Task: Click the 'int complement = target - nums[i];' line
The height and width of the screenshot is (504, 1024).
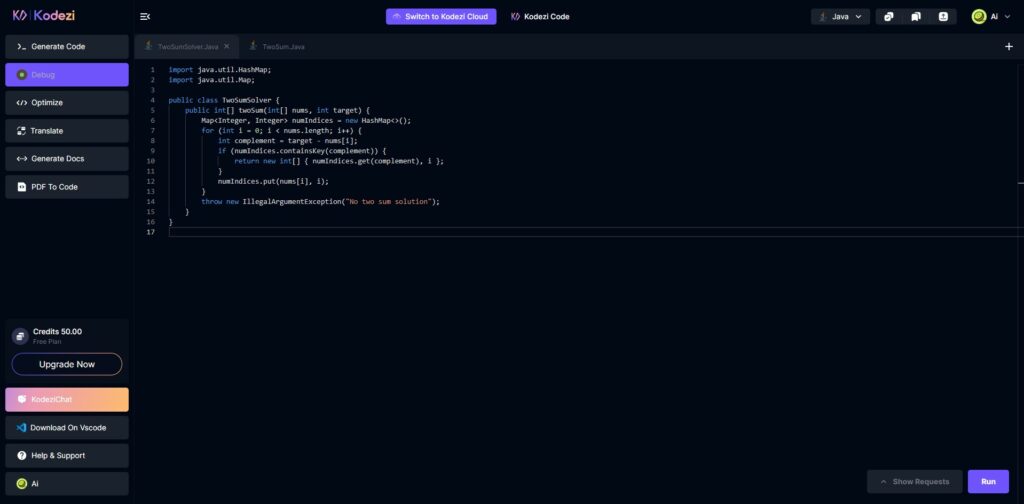Action: (287, 140)
